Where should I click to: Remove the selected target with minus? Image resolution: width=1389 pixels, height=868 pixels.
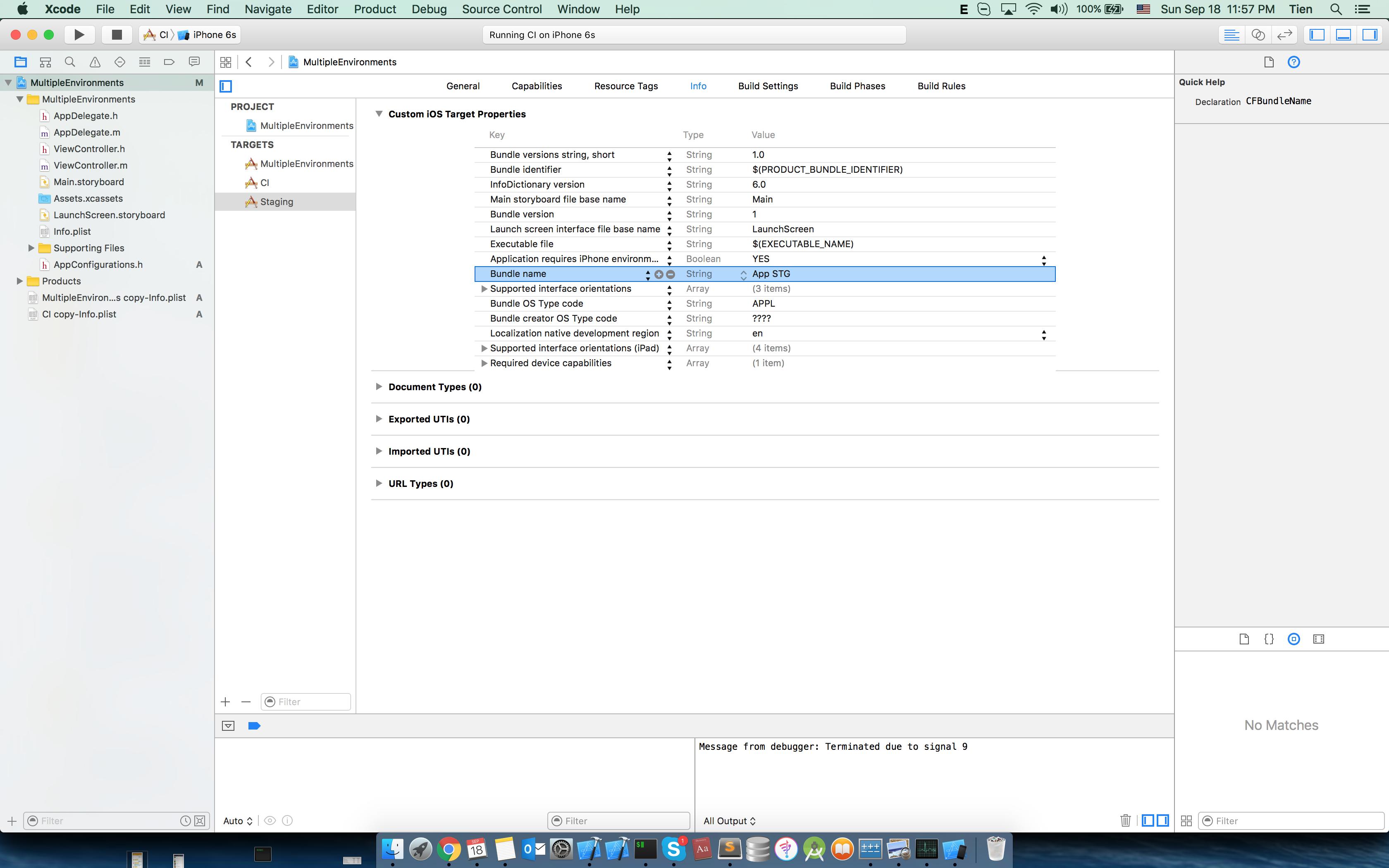pos(246,701)
